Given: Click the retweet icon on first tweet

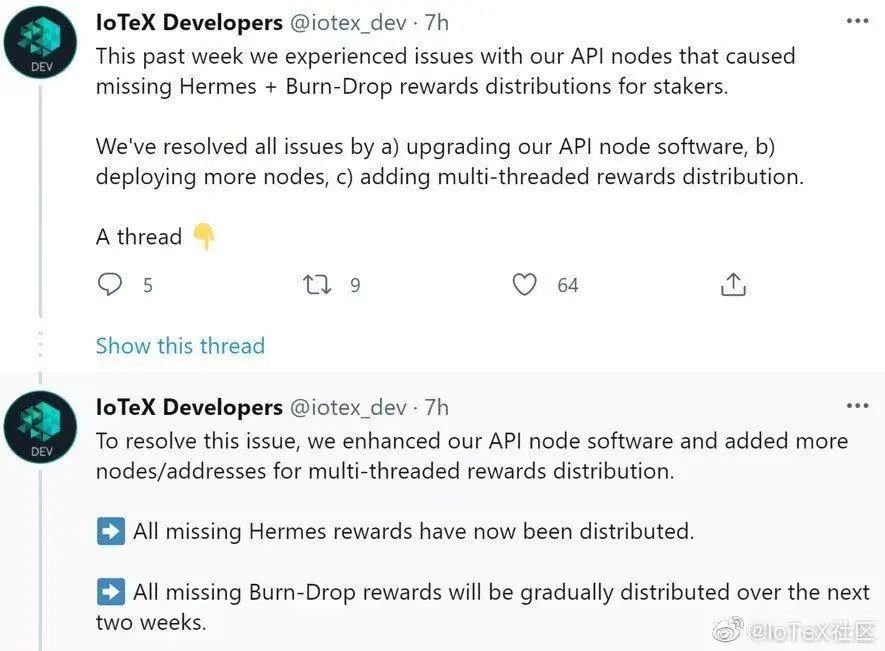Looking at the screenshot, I should pos(317,285).
